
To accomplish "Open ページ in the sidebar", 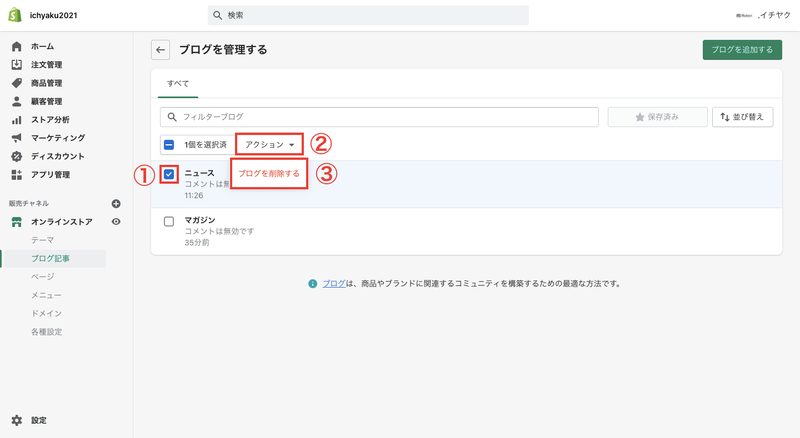I will (x=42, y=277).
